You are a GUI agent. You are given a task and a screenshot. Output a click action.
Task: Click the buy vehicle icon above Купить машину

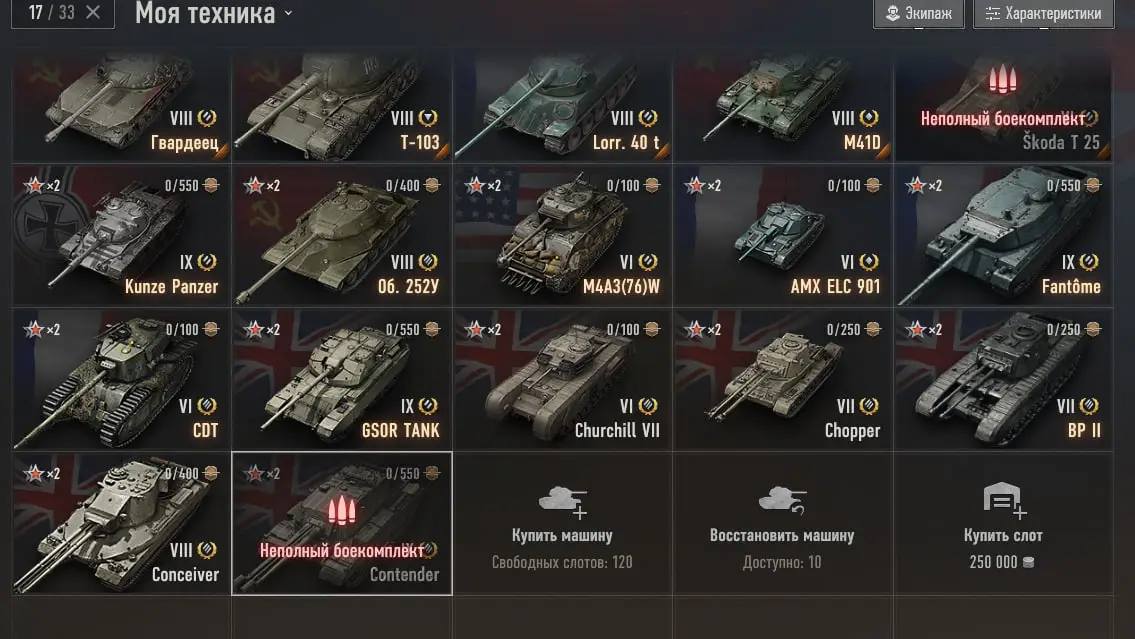562,502
